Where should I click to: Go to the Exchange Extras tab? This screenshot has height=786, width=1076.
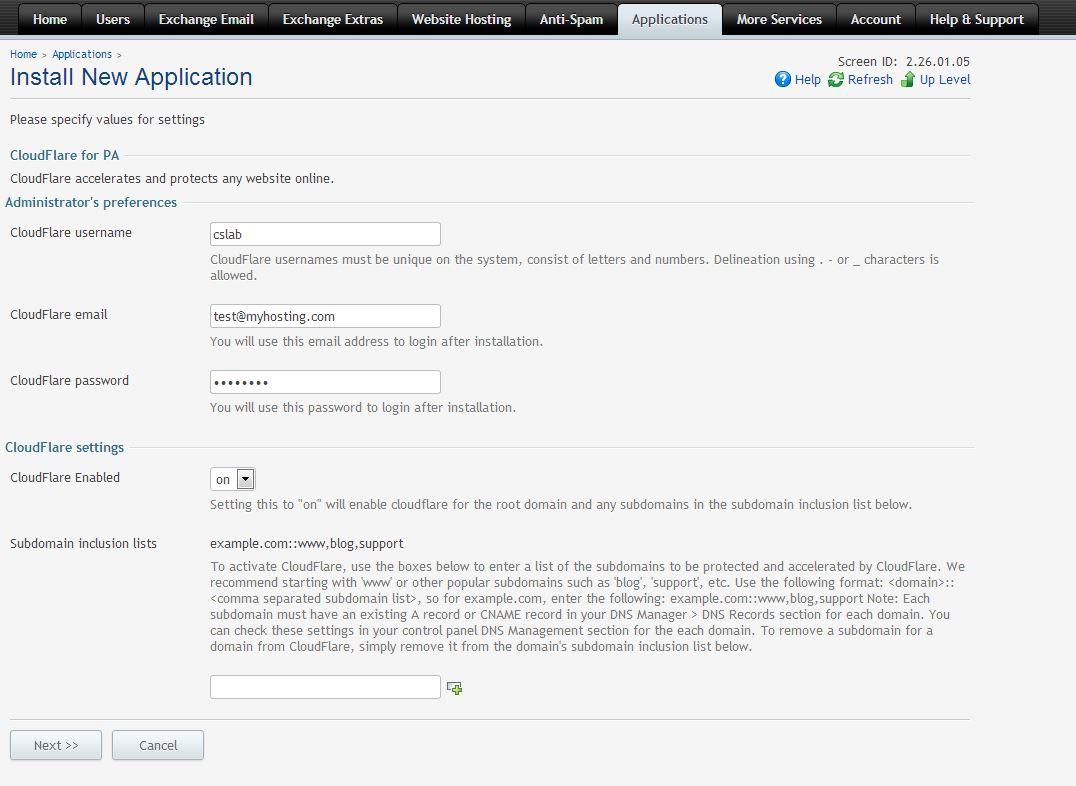(x=332, y=19)
